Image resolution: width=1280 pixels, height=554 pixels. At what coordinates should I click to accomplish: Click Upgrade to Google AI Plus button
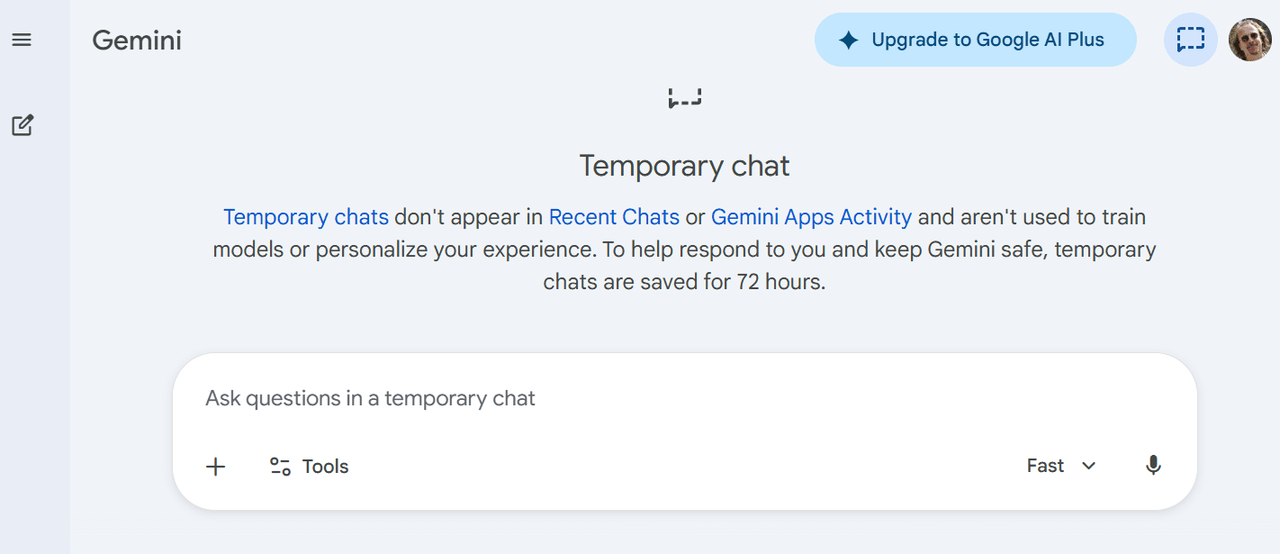[975, 40]
